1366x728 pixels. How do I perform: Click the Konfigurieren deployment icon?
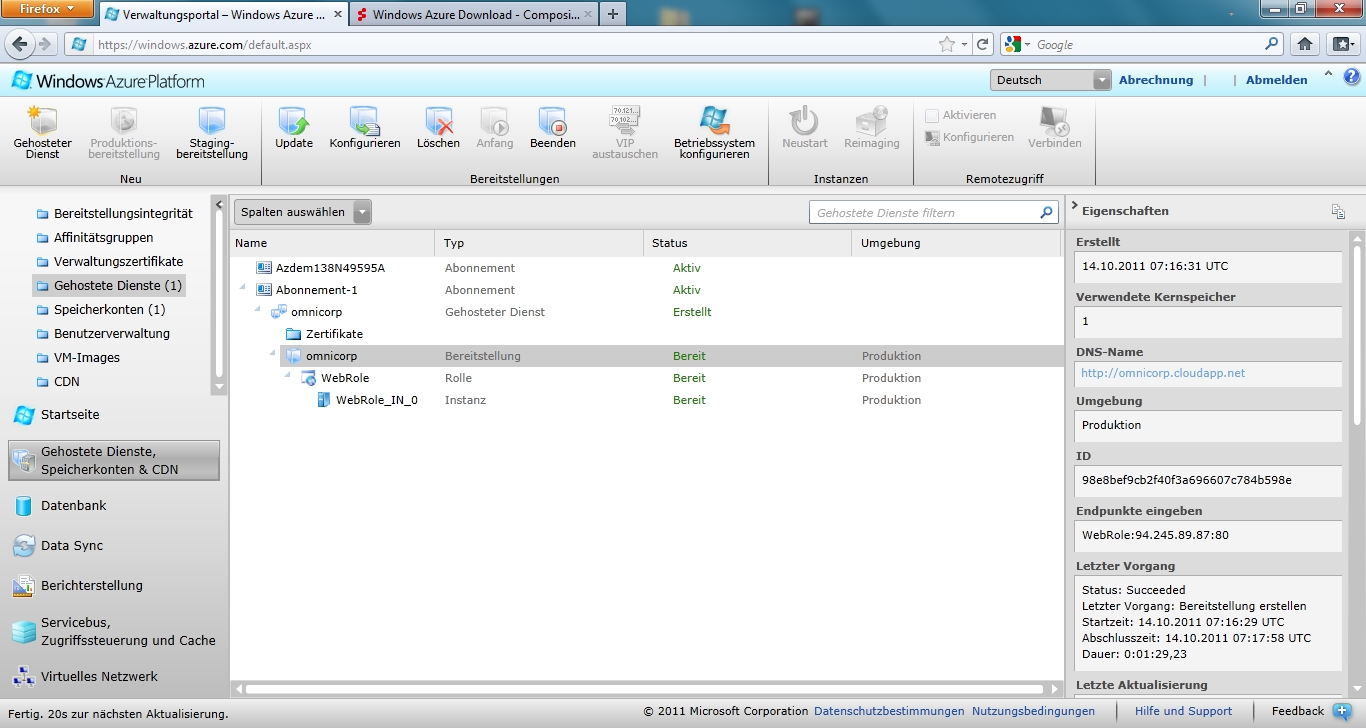[x=365, y=122]
